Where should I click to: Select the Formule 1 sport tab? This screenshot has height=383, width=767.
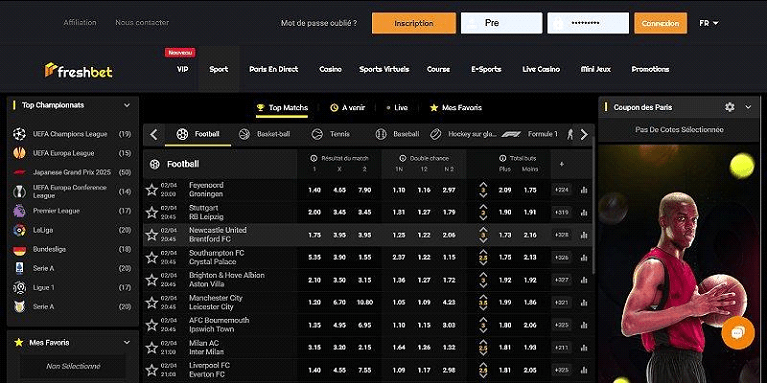(x=529, y=134)
